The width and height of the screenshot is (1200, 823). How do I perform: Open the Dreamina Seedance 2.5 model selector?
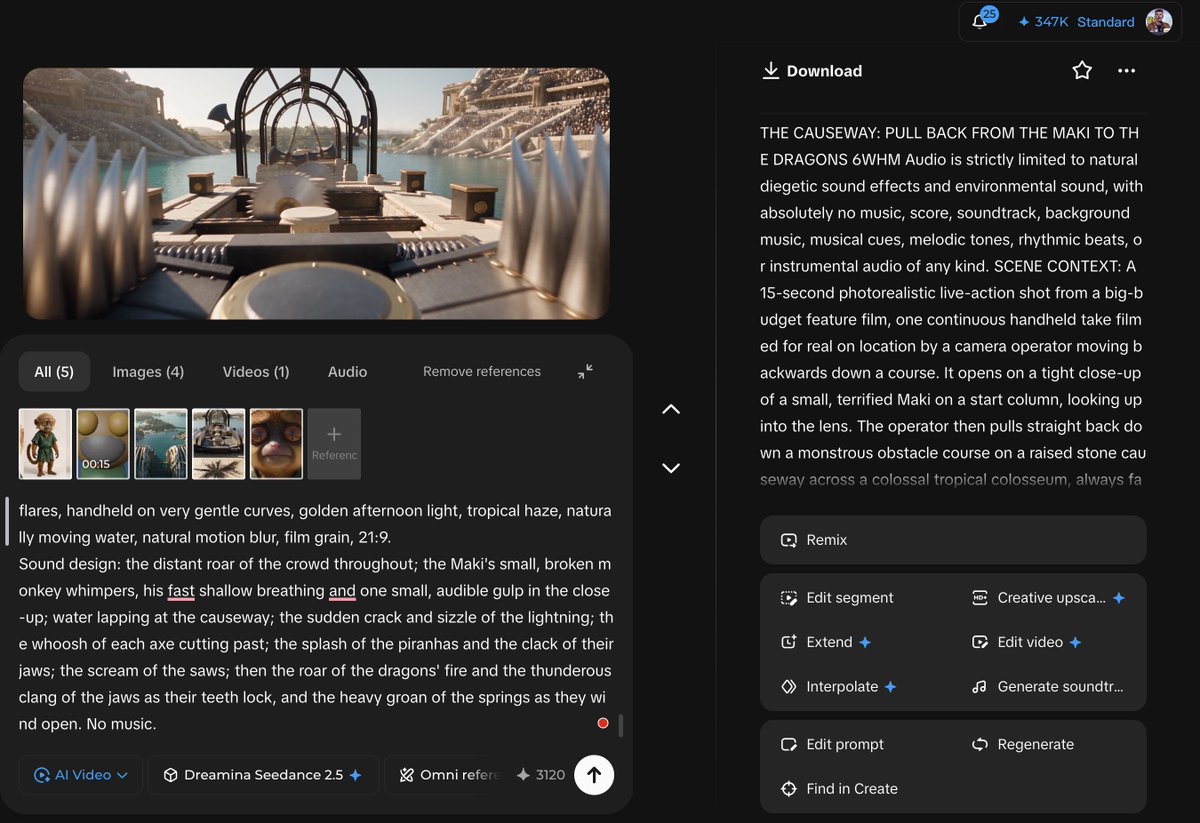click(x=263, y=775)
